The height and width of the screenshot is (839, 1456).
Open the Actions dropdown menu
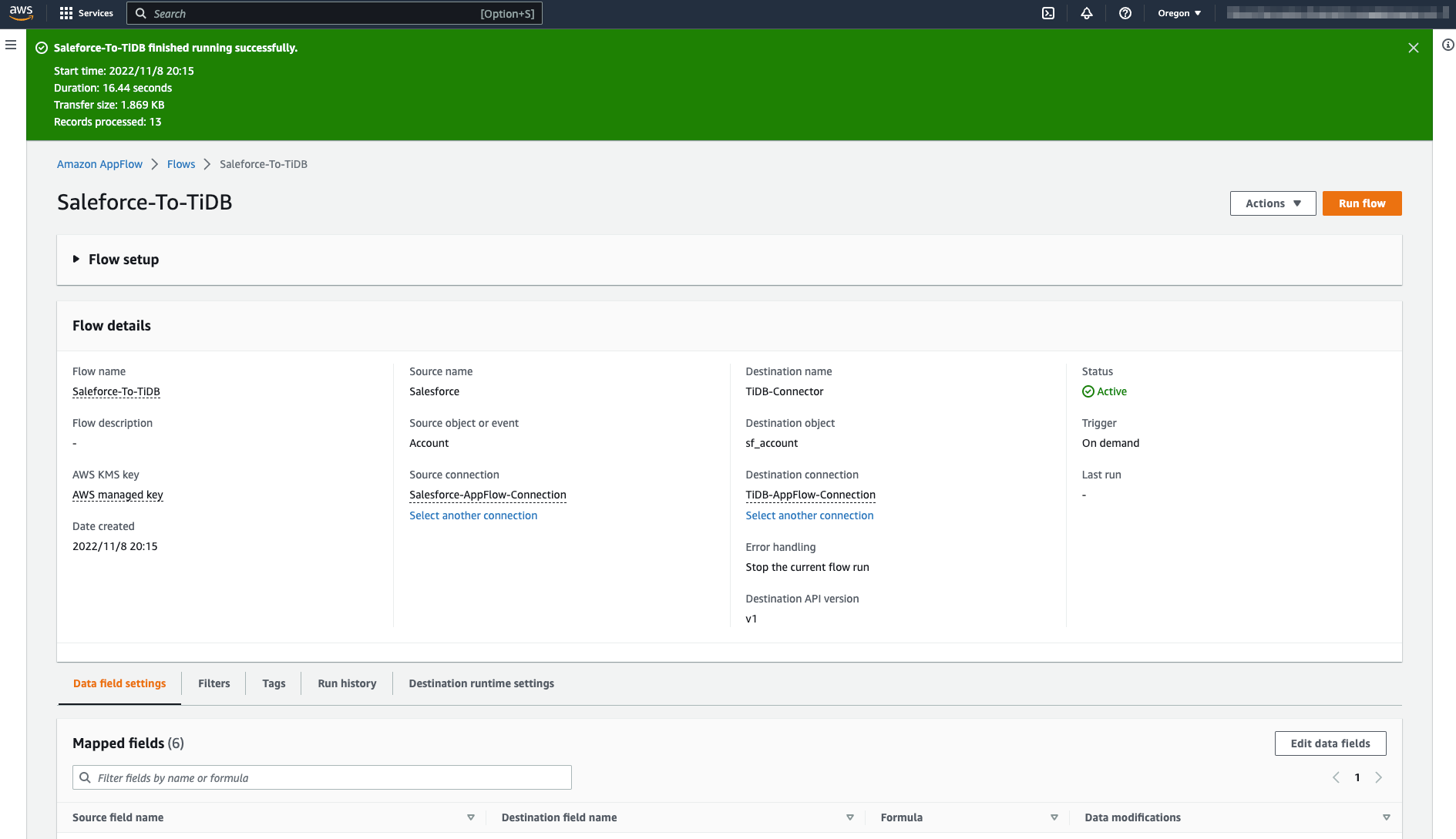pos(1273,203)
